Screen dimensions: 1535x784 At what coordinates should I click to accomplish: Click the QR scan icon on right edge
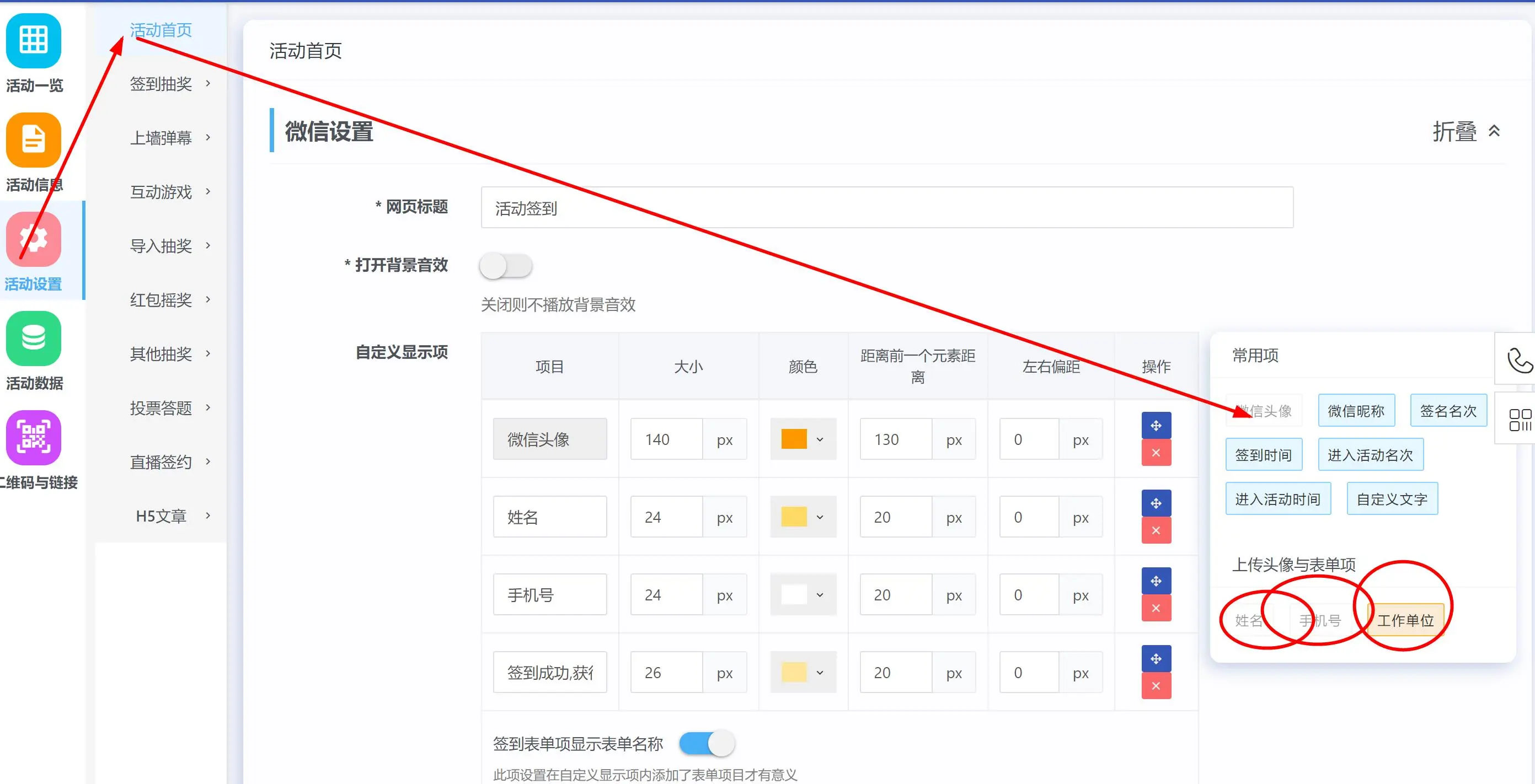point(1518,420)
